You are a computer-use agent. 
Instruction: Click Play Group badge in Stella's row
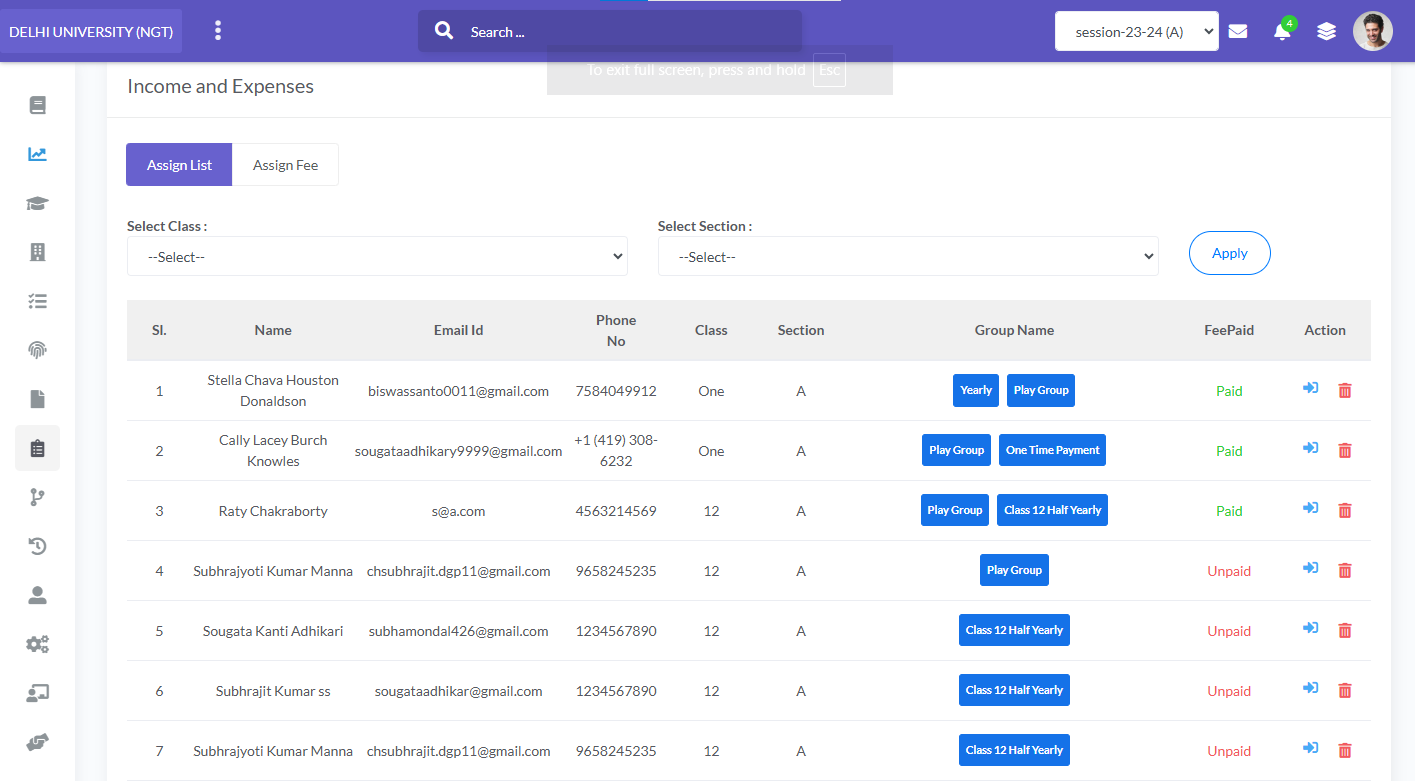[1041, 390]
